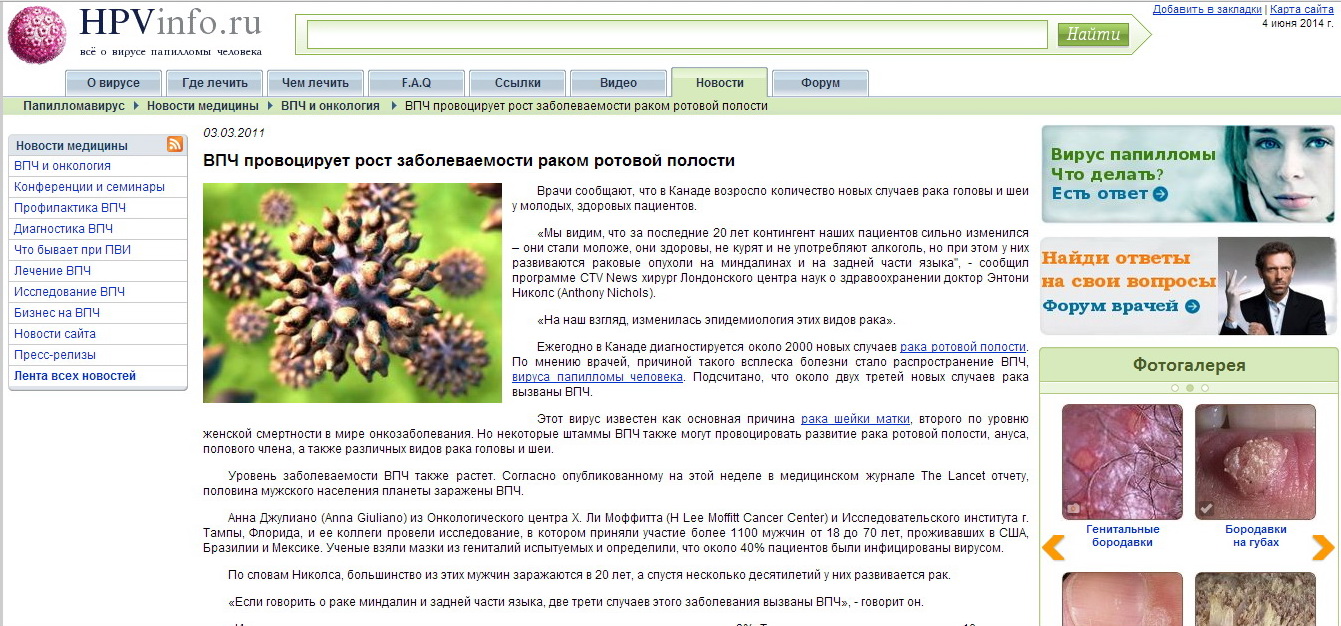The image size is (1341, 626).
Task: Go to previous photo gallery slide arrow
Action: tap(1053, 548)
